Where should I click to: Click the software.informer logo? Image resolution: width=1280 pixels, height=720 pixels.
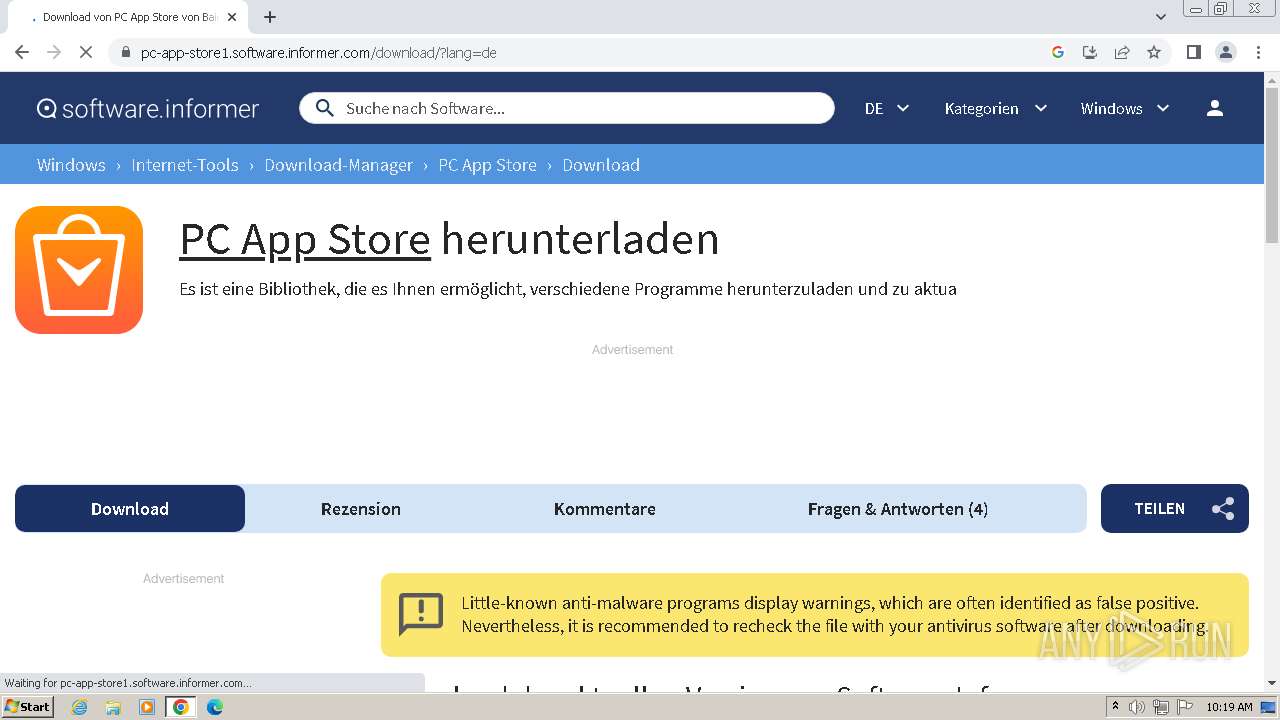tap(148, 108)
